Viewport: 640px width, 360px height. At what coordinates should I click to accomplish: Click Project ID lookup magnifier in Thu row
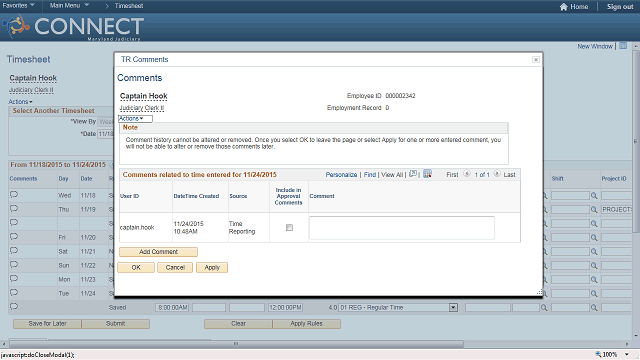[594, 210]
